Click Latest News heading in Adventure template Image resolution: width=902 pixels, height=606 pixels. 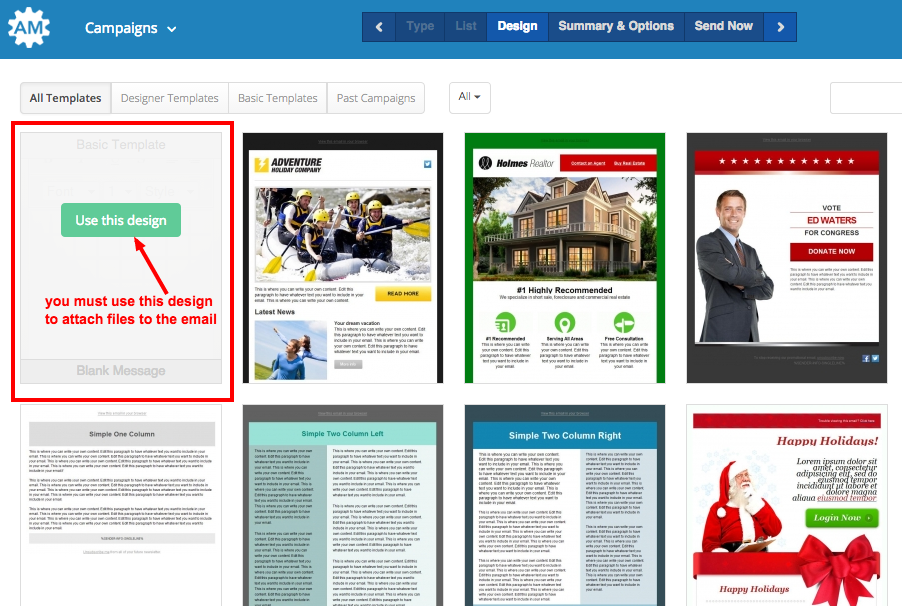pyautogui.click(x=275, y=312)
